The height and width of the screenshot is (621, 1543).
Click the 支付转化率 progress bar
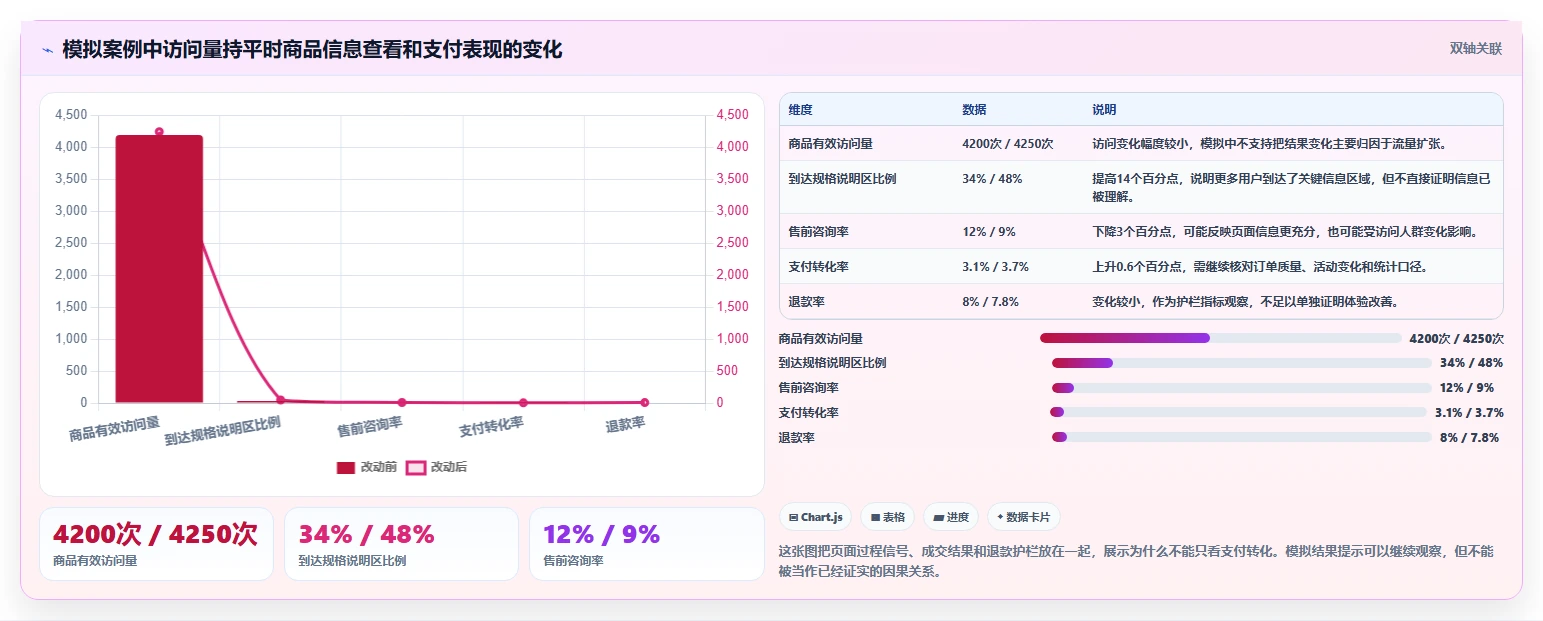[x=1238, y=412]
